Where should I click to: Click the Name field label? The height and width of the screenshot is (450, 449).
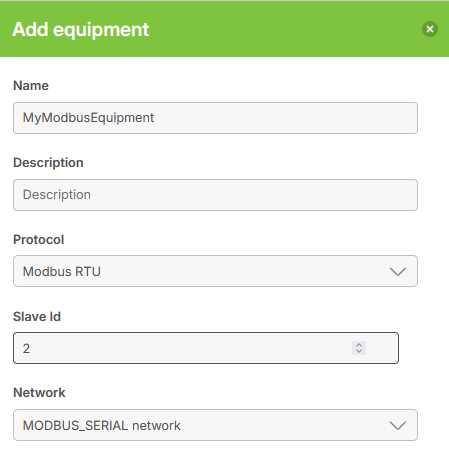coord(31,86)
